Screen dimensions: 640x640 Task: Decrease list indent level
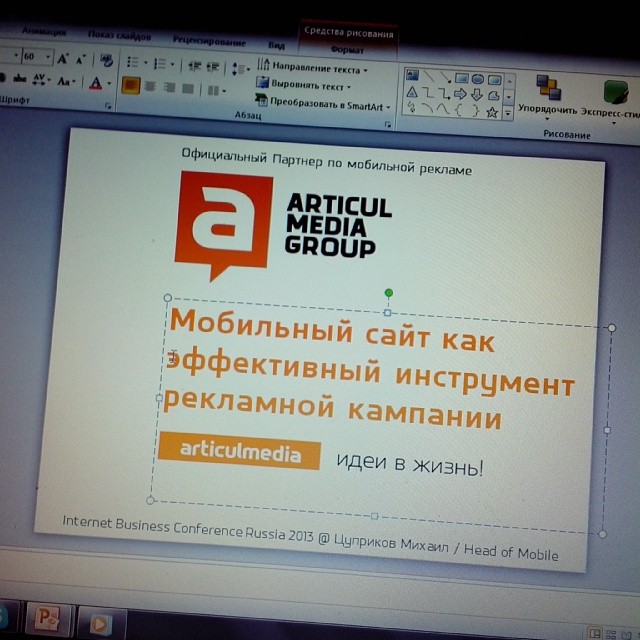click(195, 66)
